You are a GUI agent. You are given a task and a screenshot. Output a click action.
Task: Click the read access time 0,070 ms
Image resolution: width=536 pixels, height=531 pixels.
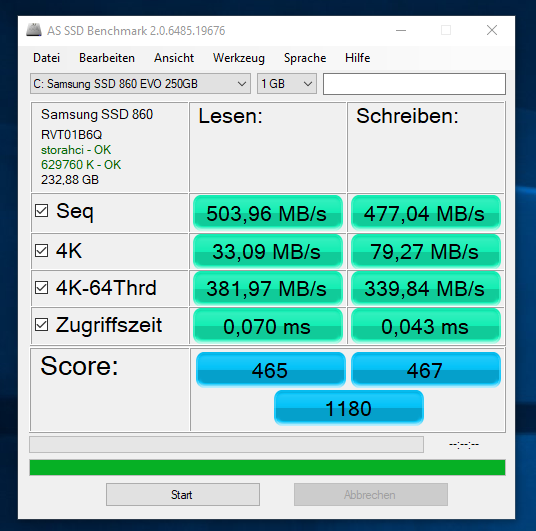pyautogui.click(x=268, y=326)
